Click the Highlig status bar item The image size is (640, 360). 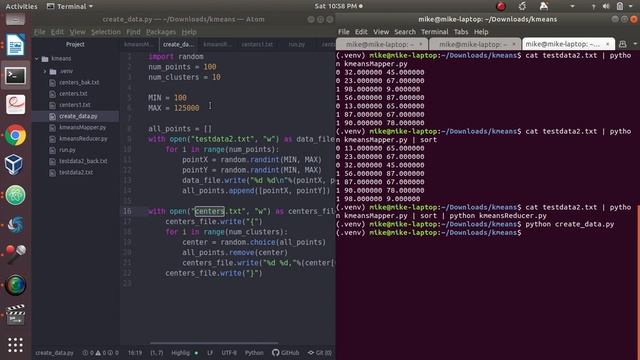pos(180,353)
